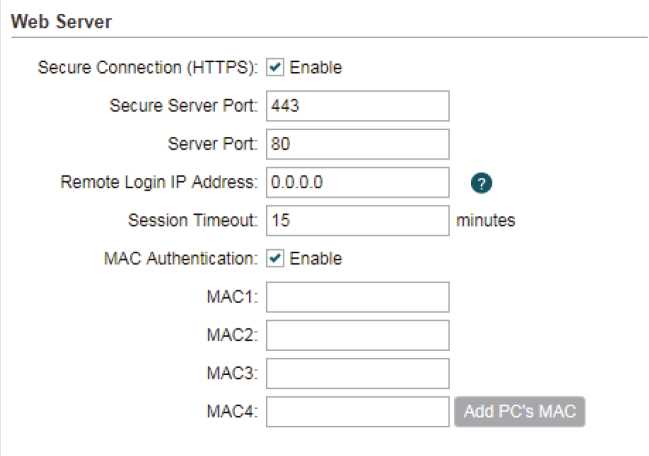The height and width of the screenshot is (456, 649).
Task: Select the MAC2 input box
Action: (358, 335)
